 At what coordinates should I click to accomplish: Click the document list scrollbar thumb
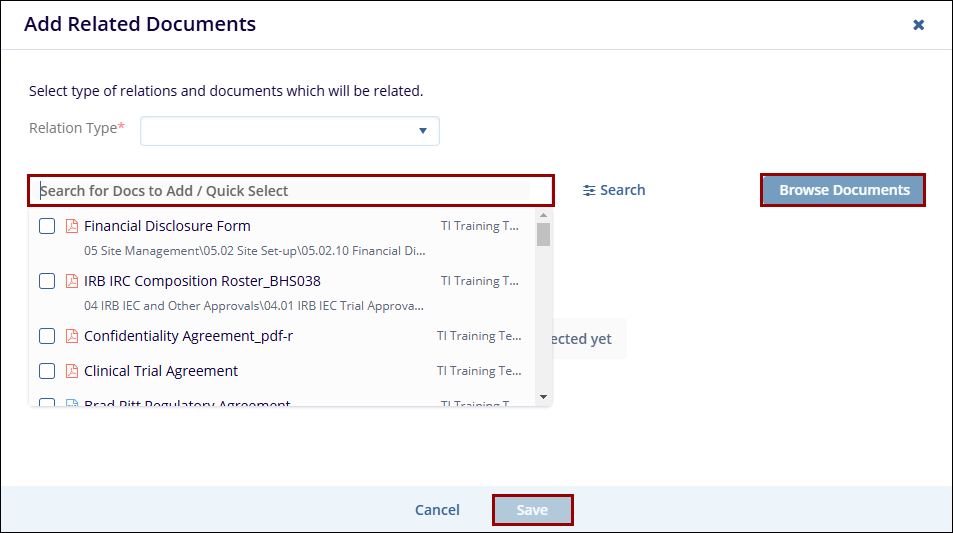[x=543, y=234]
